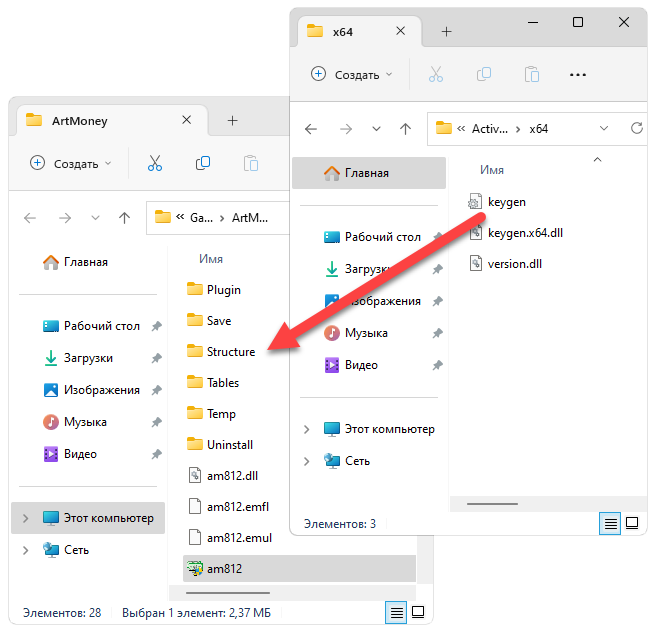Click Cut icon in x64 window
Image resolution: width=653 pixels, height=631 pixels.
(436, 75)
